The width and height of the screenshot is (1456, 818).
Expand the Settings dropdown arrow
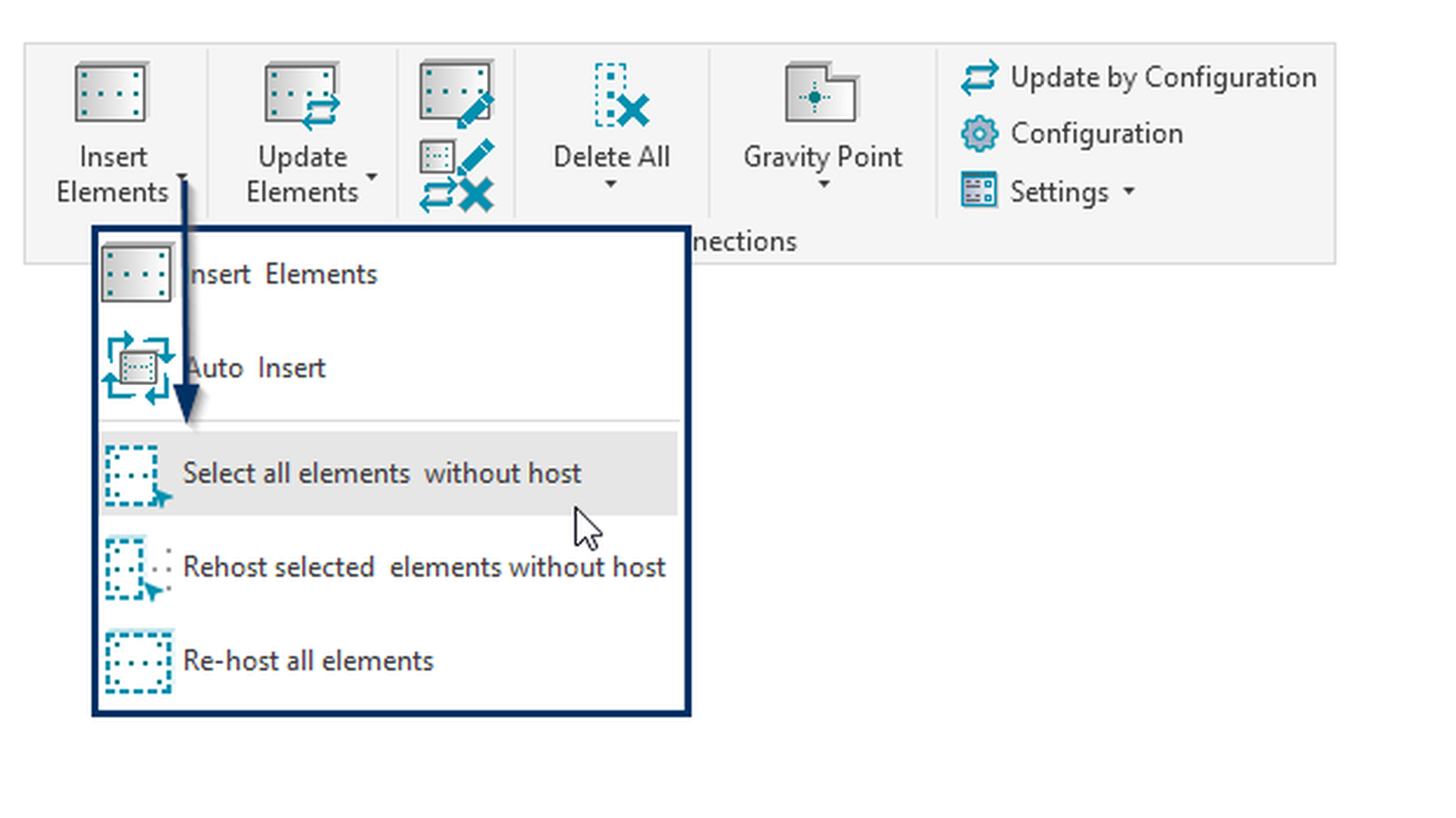point(1129,191)
